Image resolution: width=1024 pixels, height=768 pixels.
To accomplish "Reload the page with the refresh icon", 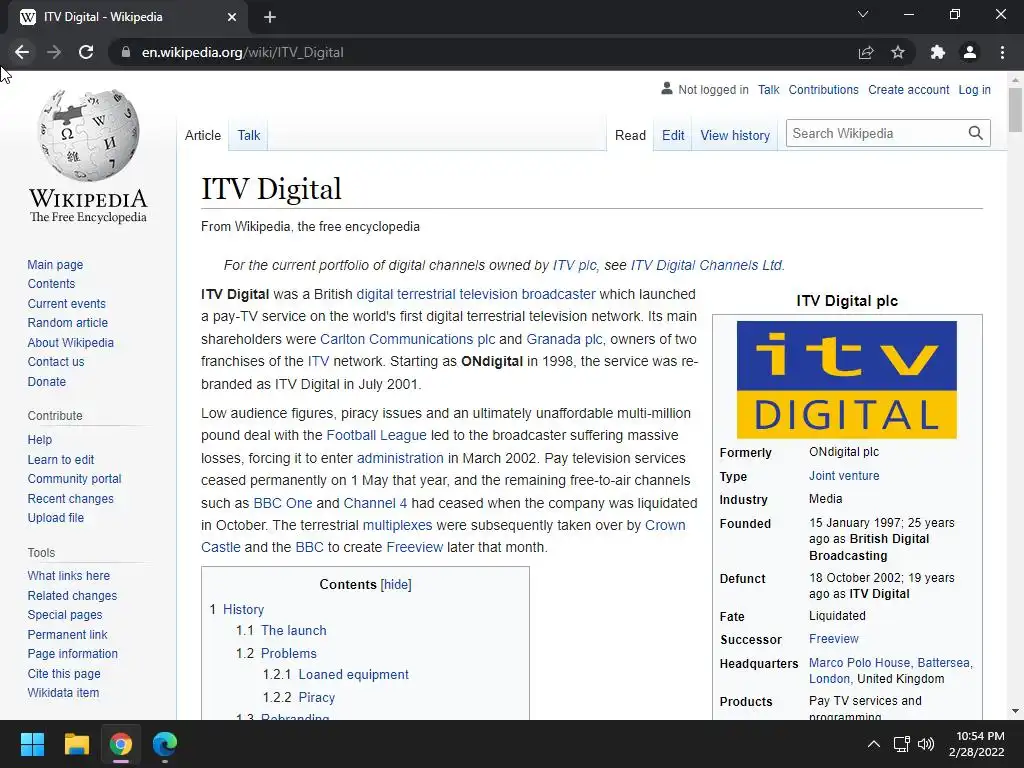I will pos(86,52).
